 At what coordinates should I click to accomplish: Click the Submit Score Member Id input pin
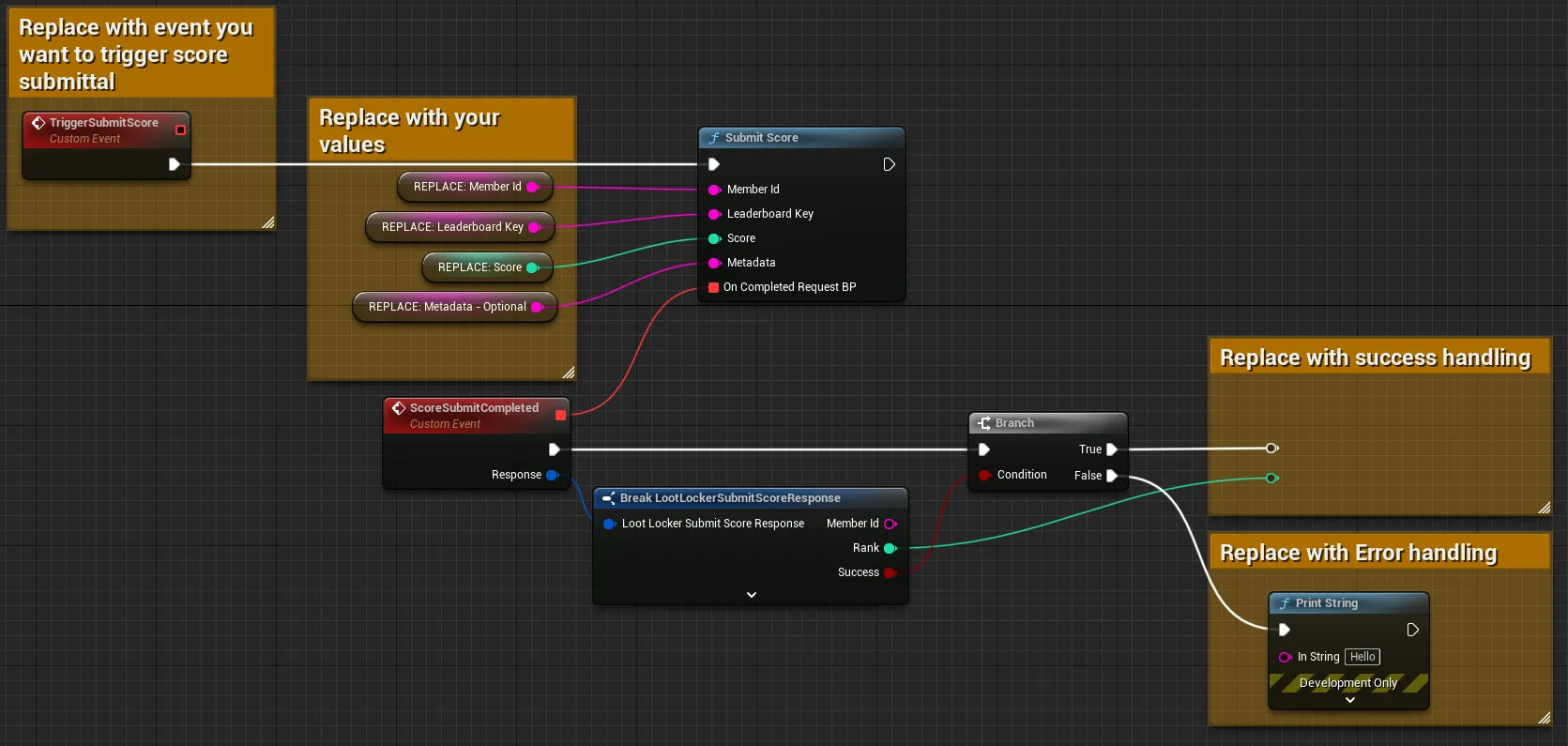tap(714, 190)
